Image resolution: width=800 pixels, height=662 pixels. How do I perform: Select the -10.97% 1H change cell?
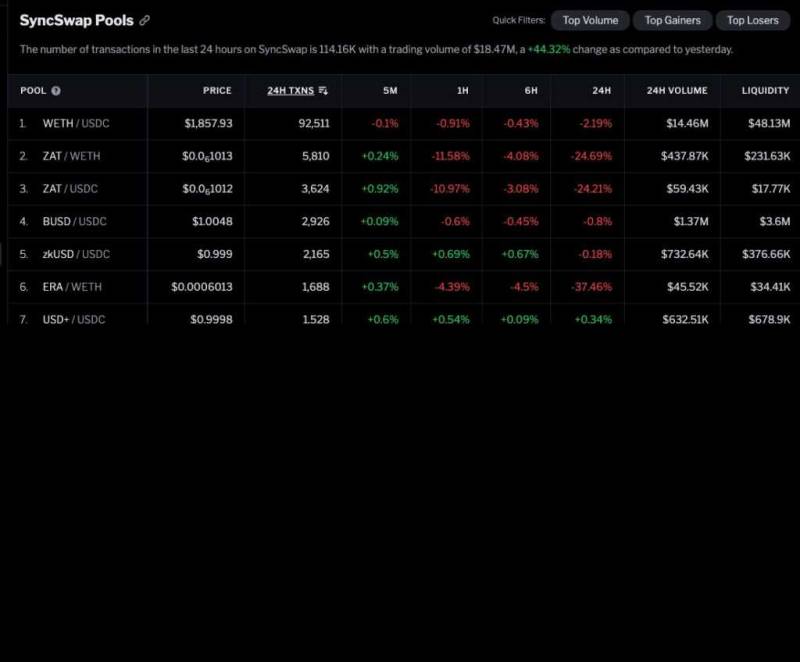click(449, 189)
